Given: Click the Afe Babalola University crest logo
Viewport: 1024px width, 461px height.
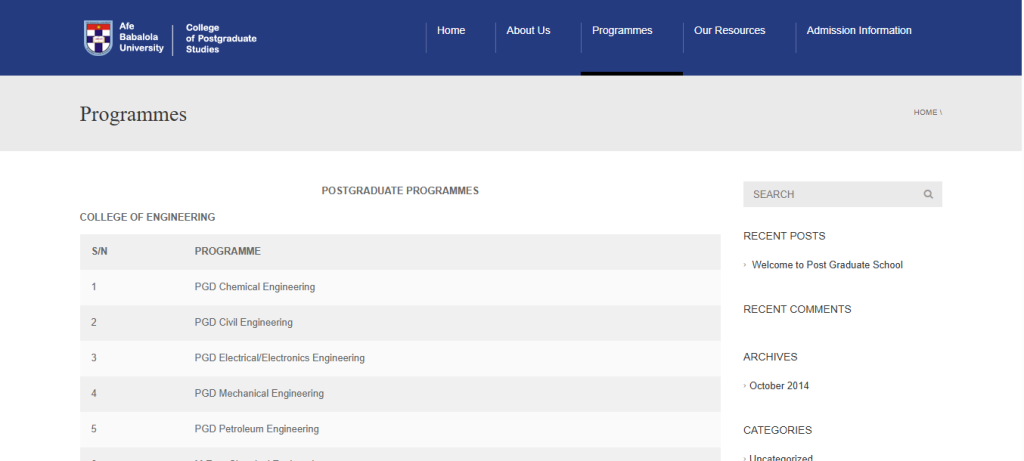Looking at the screenshot, I should pos(98,37).
